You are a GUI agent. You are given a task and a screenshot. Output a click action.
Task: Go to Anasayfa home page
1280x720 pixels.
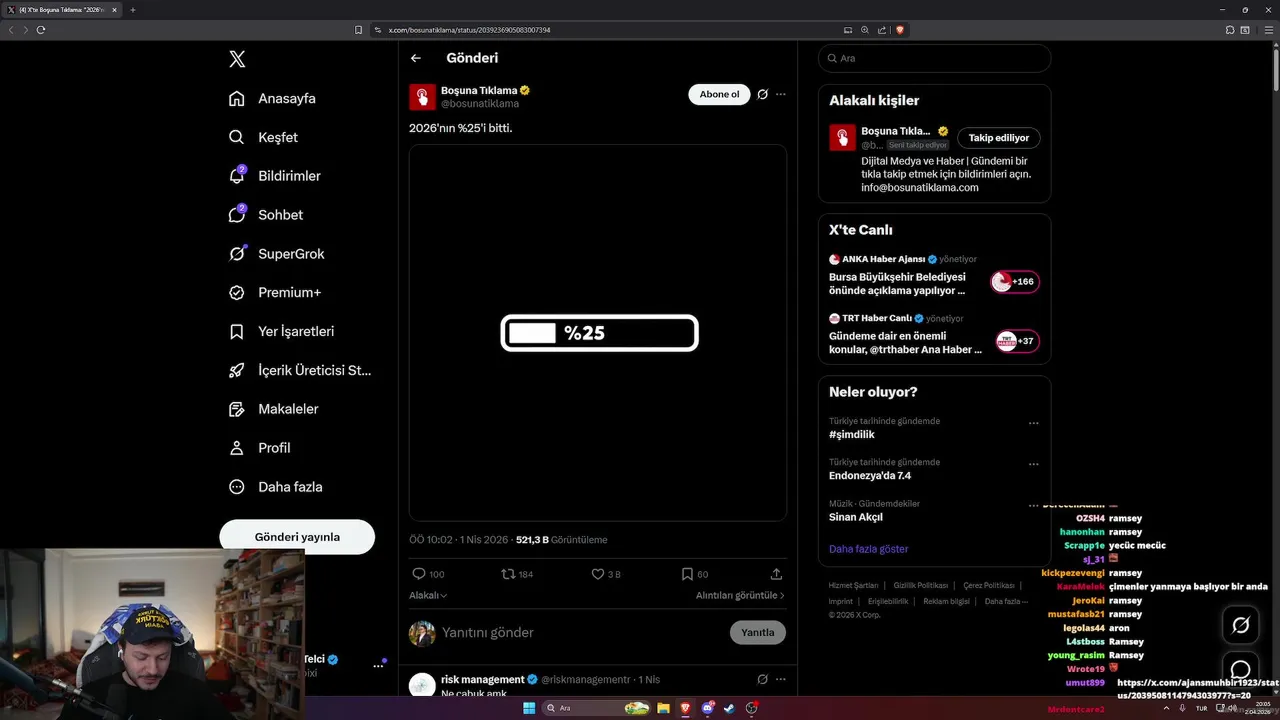click(x=272, y=98)
